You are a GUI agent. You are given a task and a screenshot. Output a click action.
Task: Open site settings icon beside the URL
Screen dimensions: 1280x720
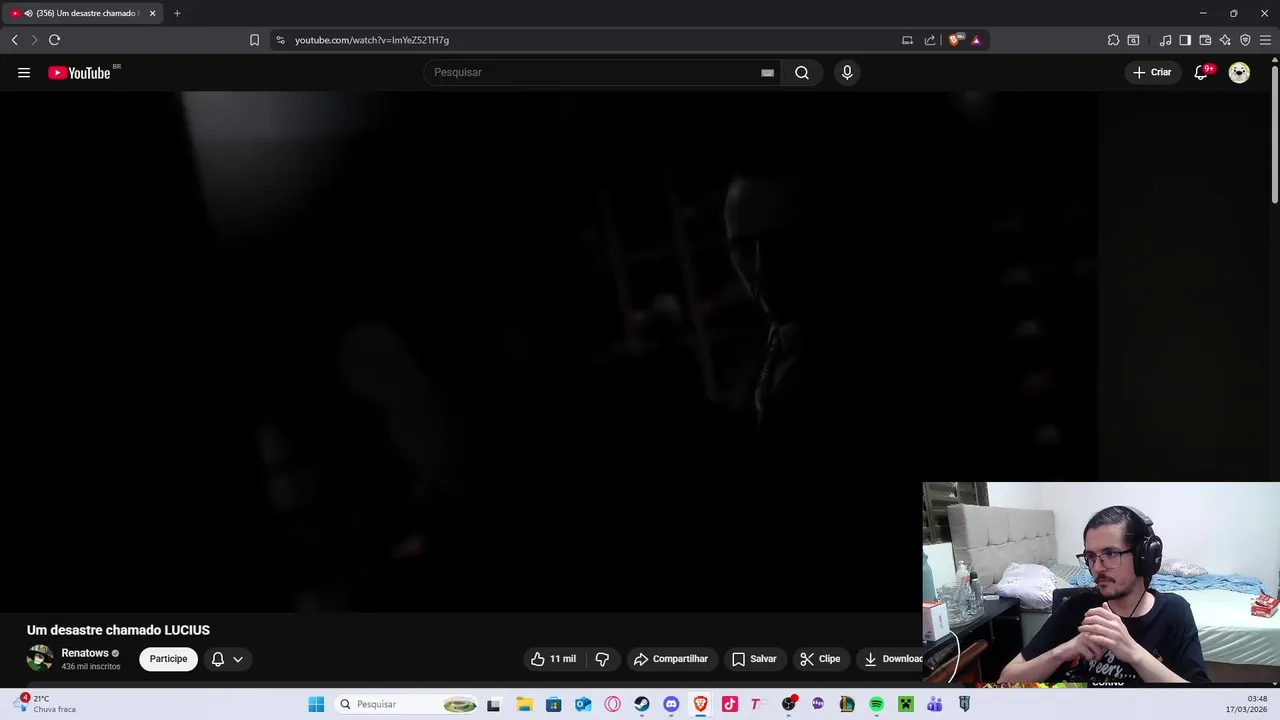[280, 40]
